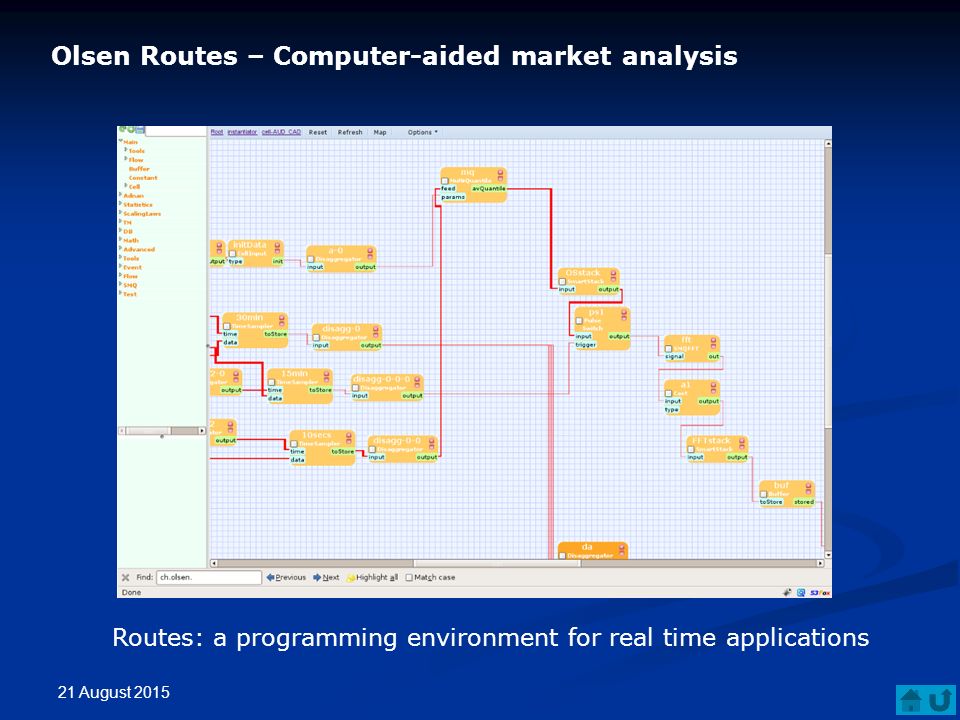
Task: Click the top red button on 30min block
Action: 282,318
